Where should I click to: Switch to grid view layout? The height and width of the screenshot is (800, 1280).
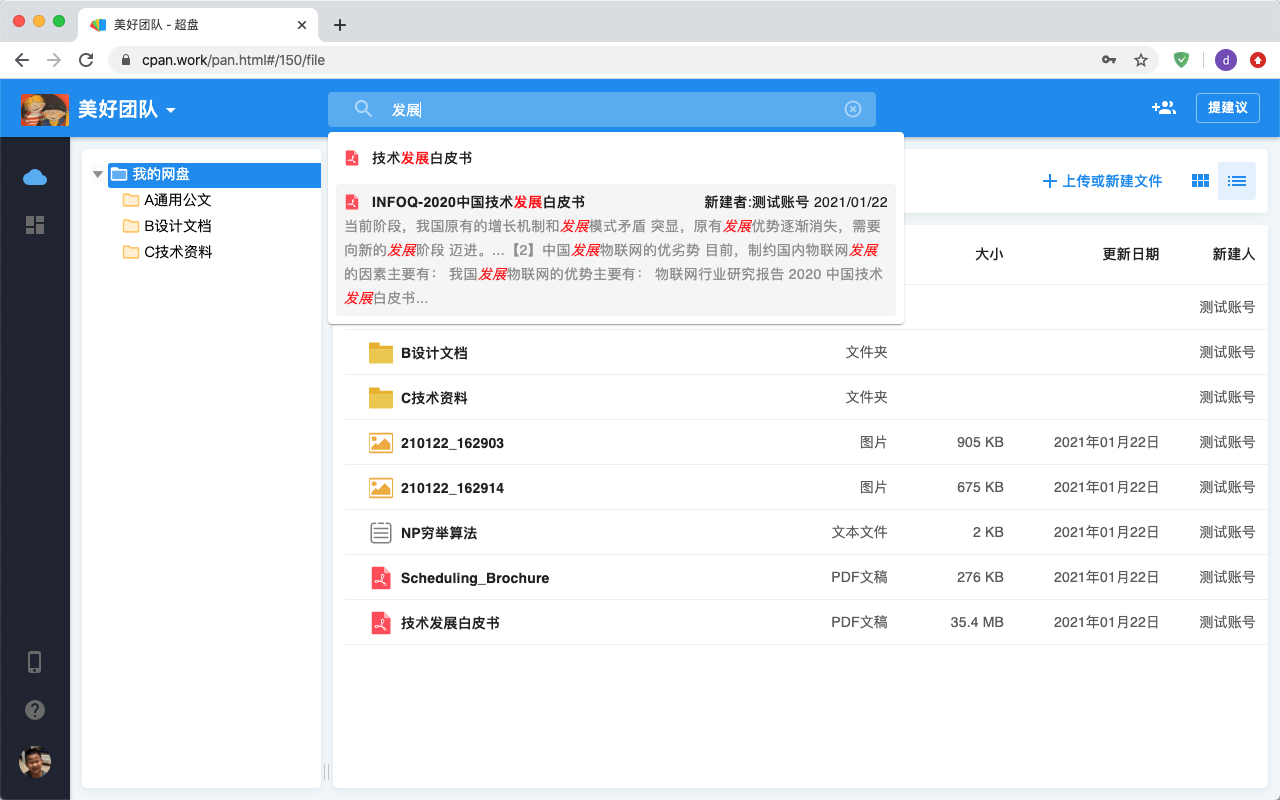coord(1201,181)
